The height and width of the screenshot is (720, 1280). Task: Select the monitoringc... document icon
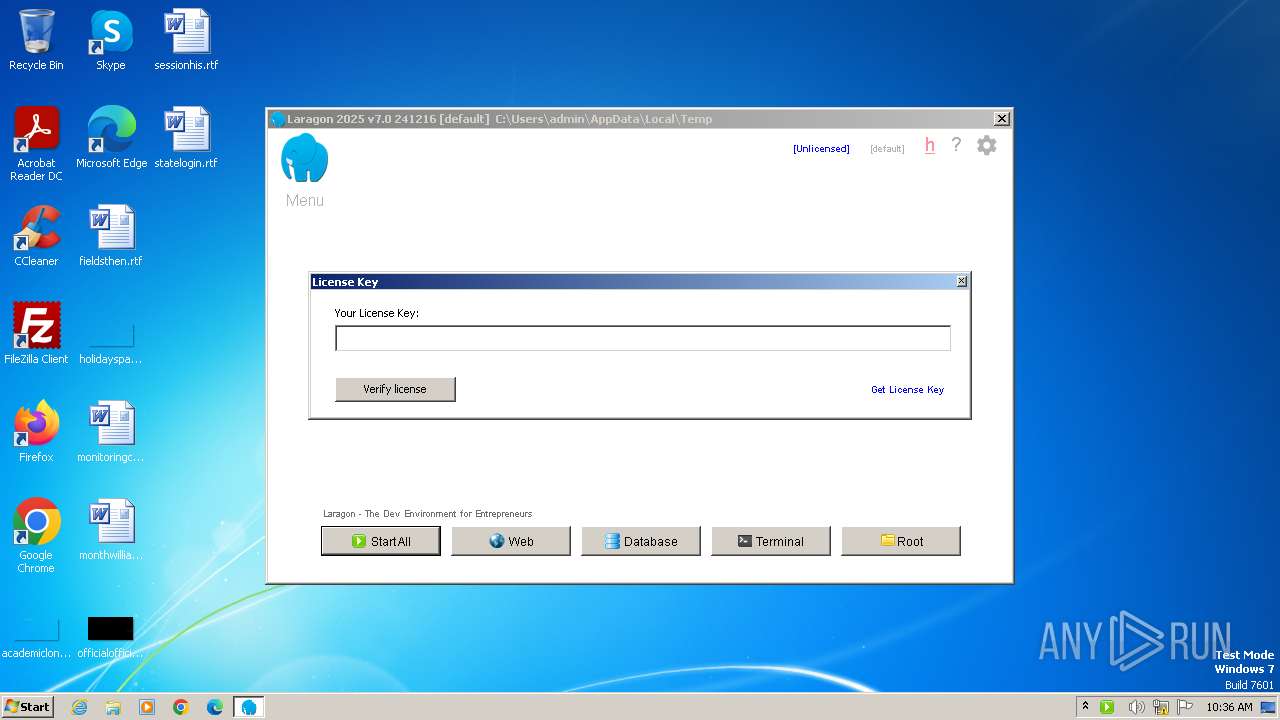(110, 432)
